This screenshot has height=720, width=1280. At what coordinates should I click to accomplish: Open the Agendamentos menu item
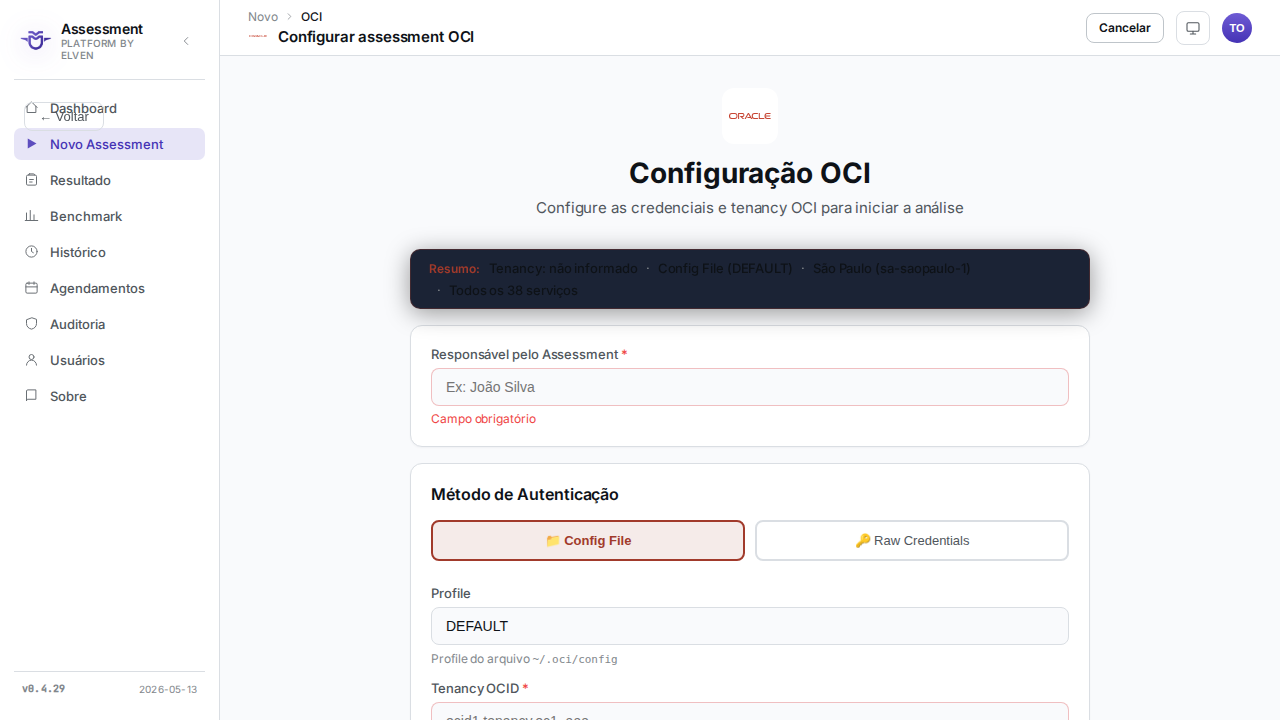pyautogui.click(x=109, y=288)
